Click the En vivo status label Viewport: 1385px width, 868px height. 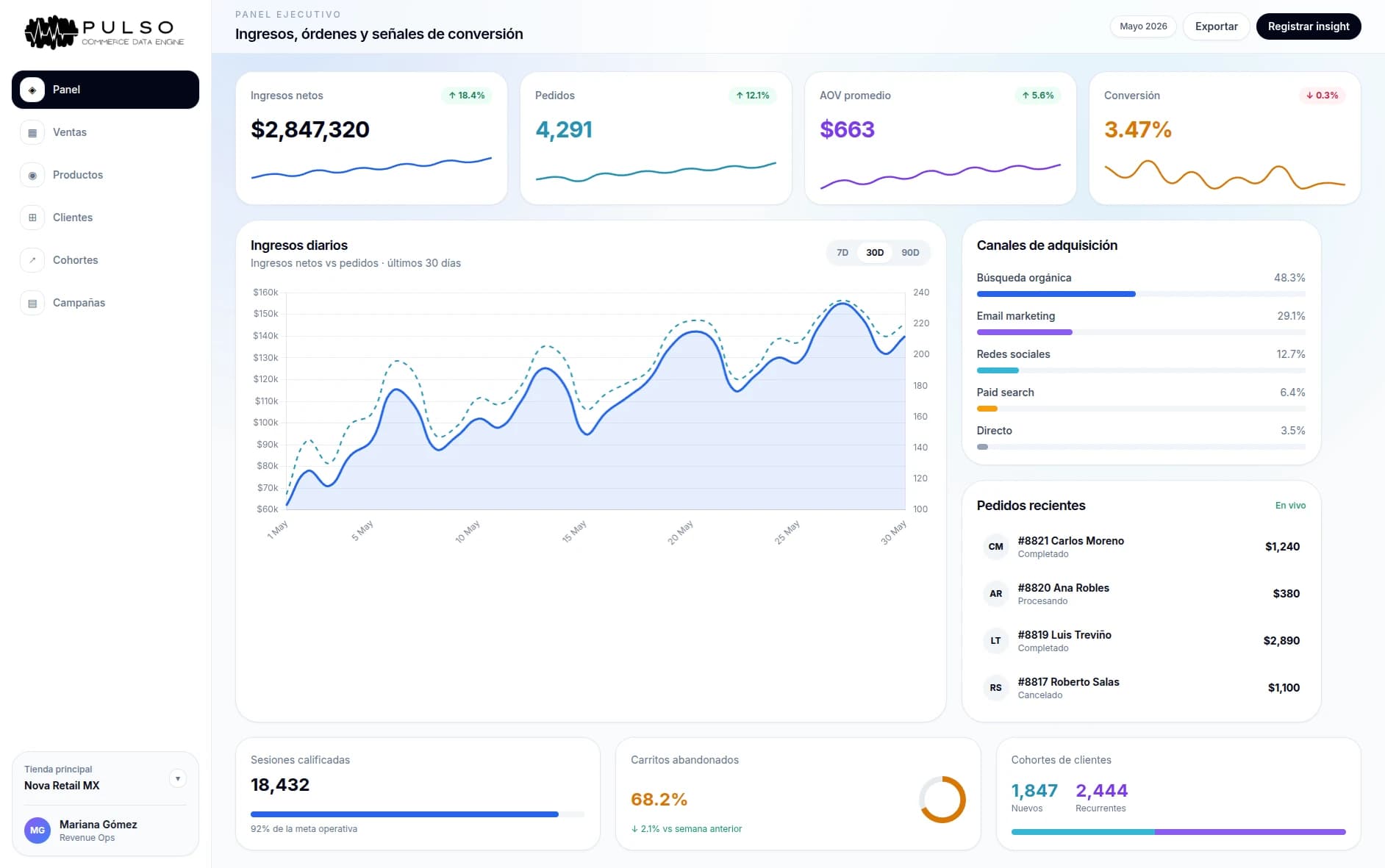[1290, 506]
